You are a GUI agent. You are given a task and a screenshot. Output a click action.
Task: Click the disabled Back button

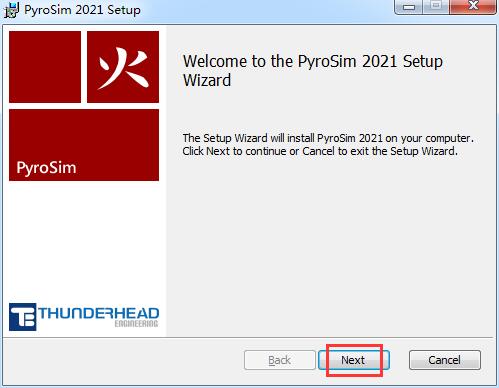[x=280, y=360]
